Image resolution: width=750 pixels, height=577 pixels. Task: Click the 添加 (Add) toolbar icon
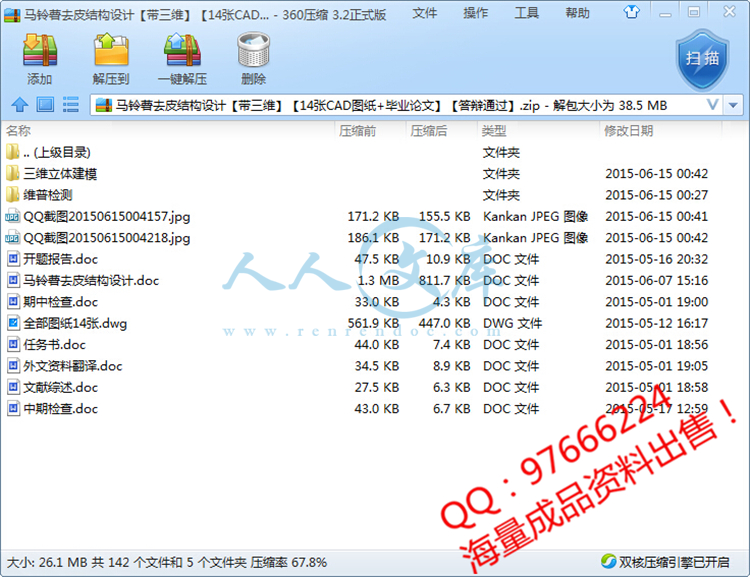(40, 50)
